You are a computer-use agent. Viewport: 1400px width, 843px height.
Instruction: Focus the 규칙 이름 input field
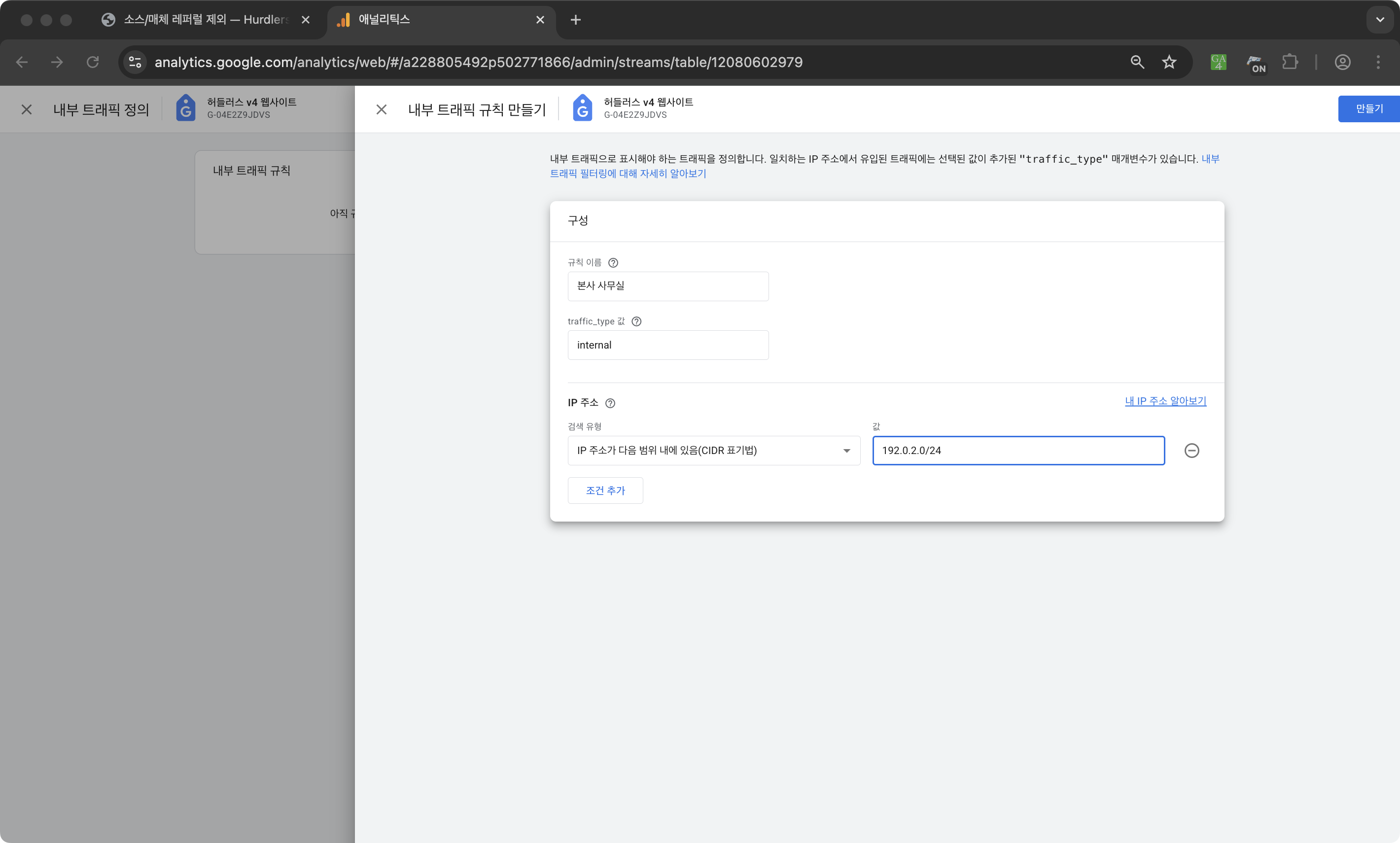pyautogui.click(x=668, y=286)
